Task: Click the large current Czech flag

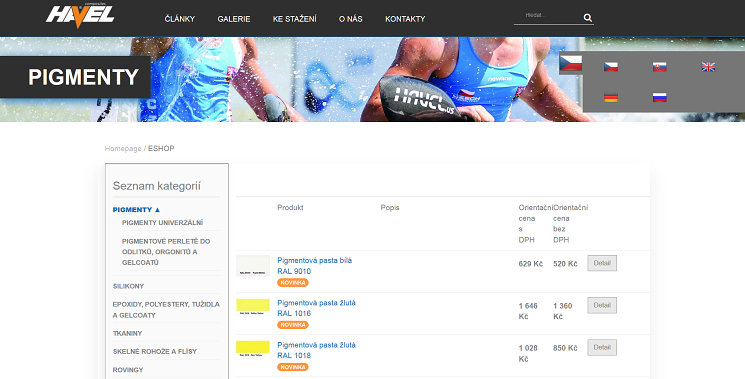Action: coord(571,63)
